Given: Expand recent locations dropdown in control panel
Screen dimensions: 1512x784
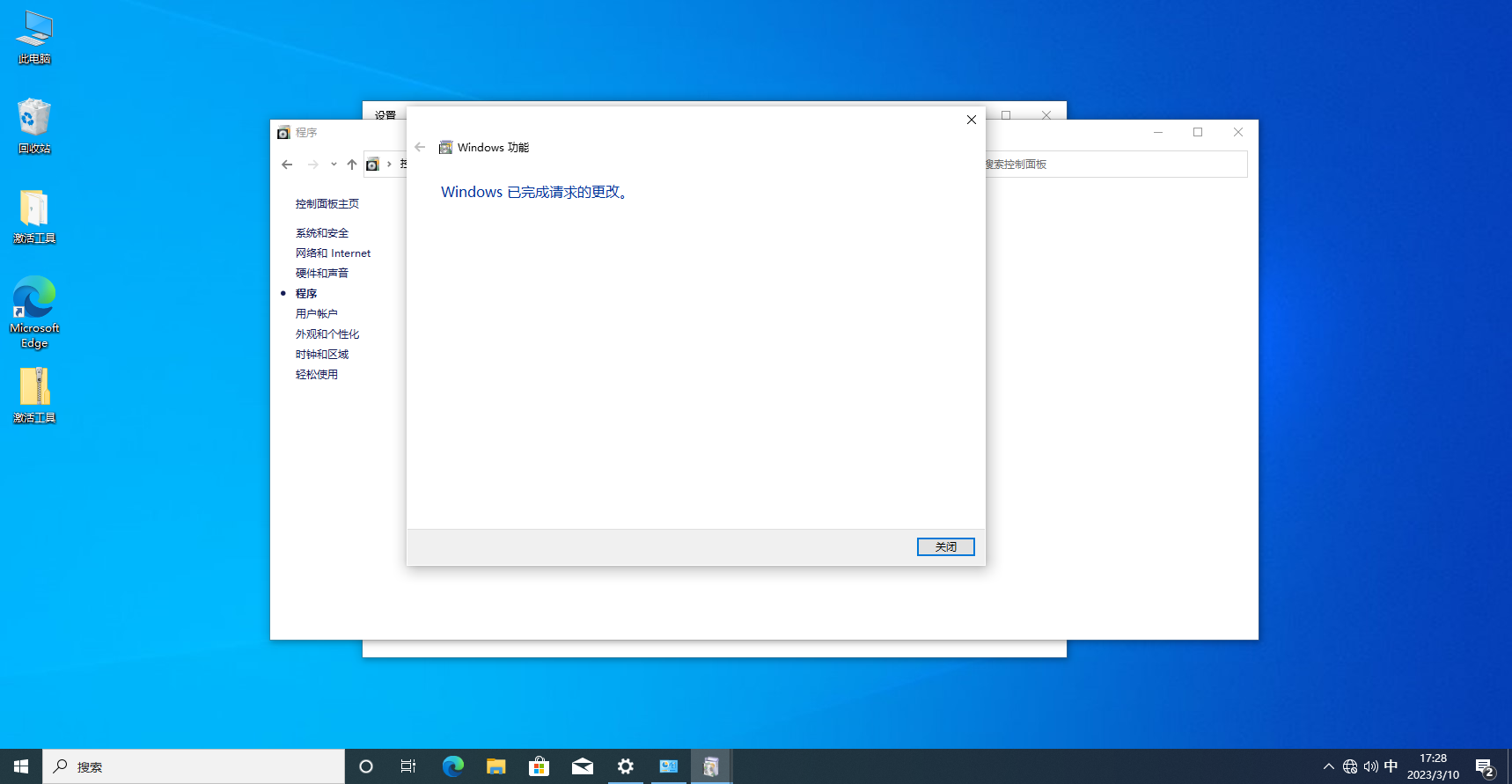Looking at the screenshot, I should click(x=334, y=165).
